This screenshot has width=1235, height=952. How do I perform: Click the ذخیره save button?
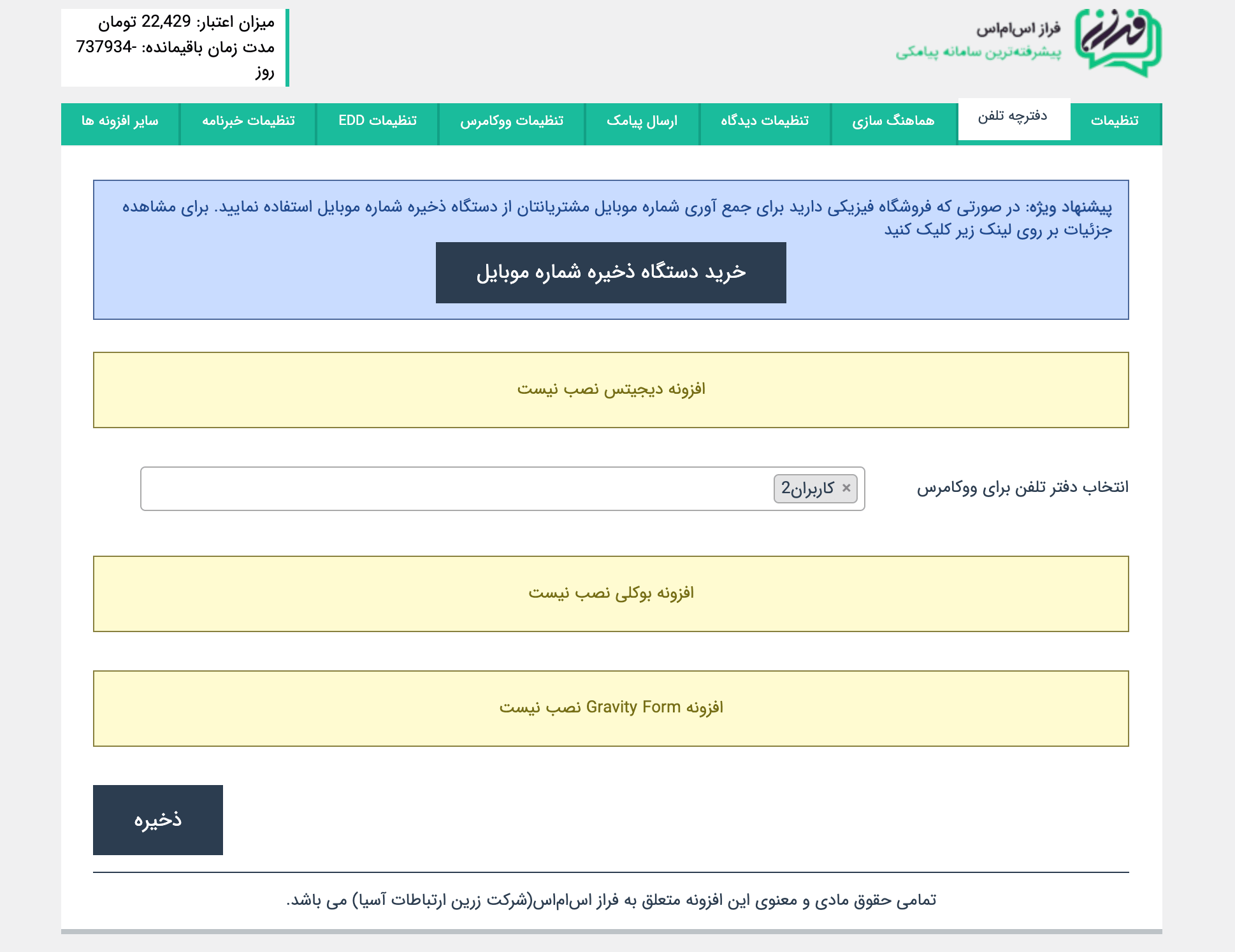158,820
